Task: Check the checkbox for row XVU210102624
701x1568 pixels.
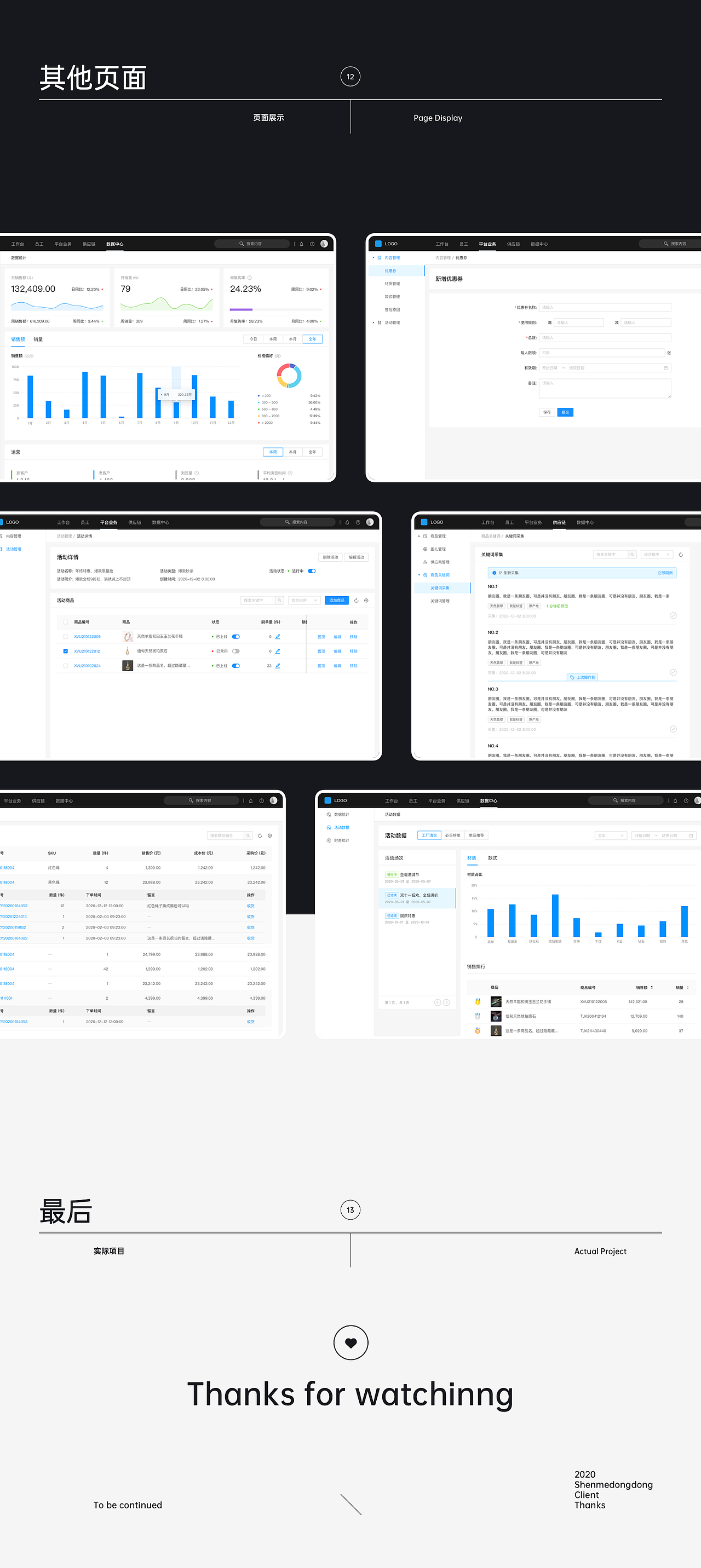Action: (66, 666)
